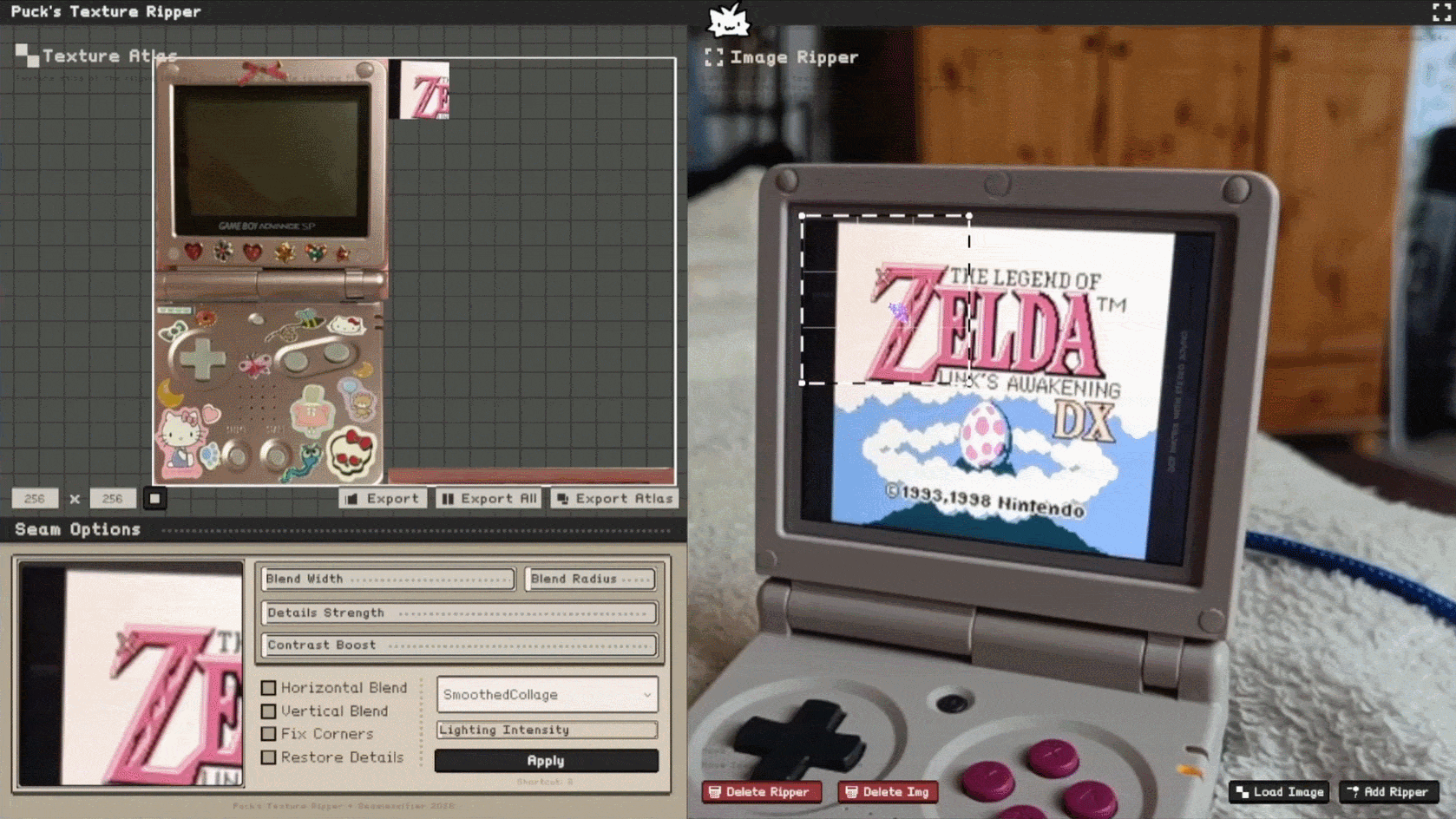1456x819 pixels.
Task: Tick the Restore Details checkbox
Action: 269,757
